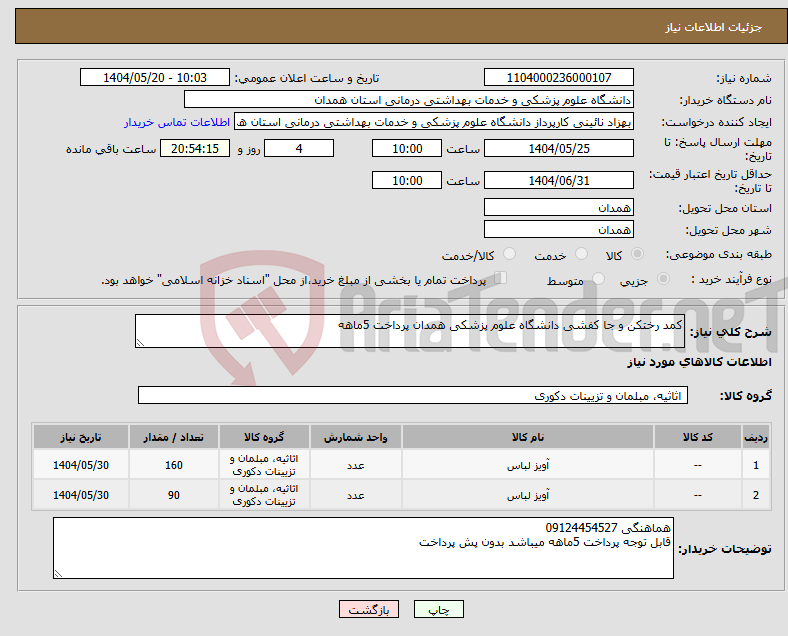
Task: Click آویز لباس in row 2
Action: point(528,495)
